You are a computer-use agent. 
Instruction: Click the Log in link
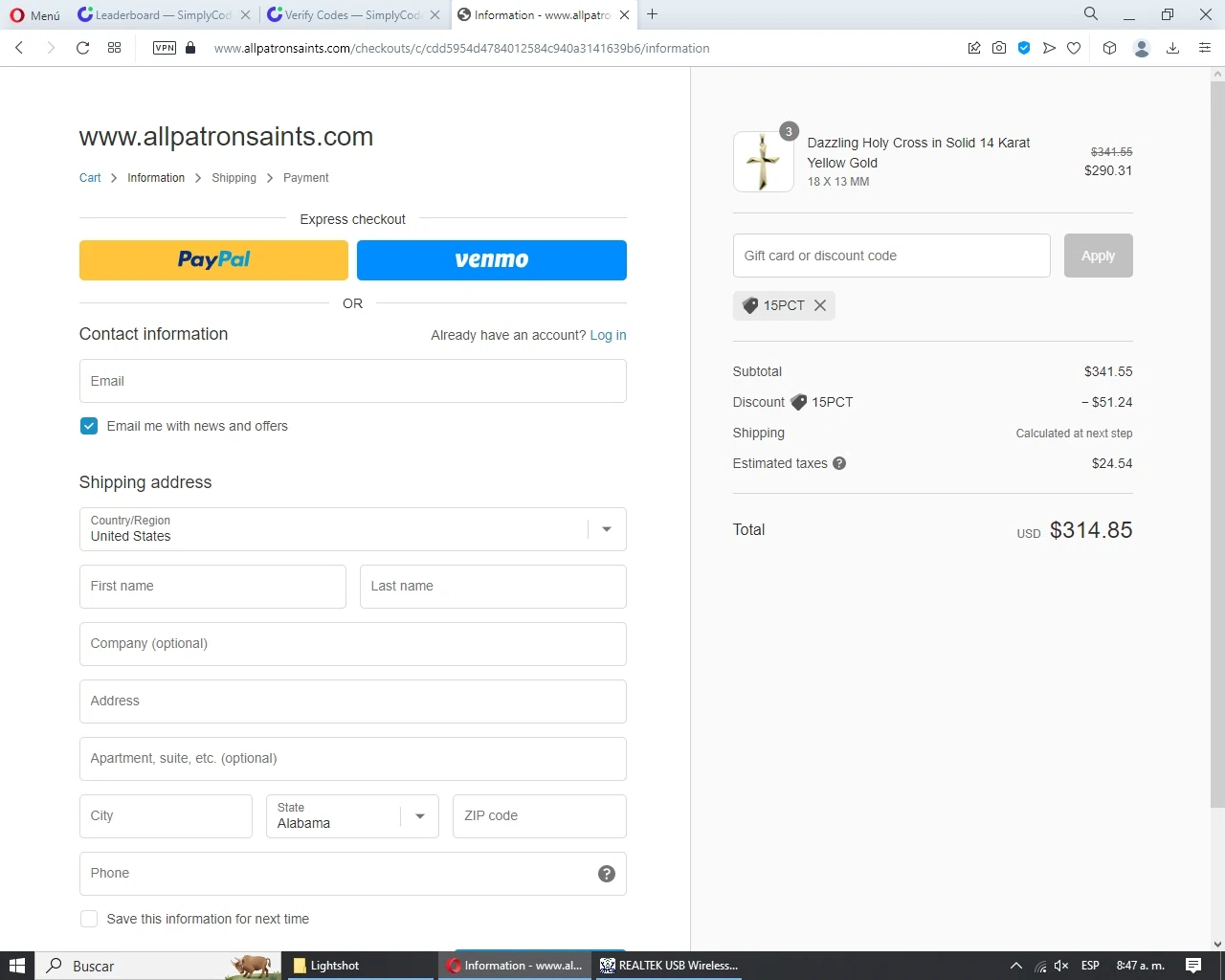point(608,335)
